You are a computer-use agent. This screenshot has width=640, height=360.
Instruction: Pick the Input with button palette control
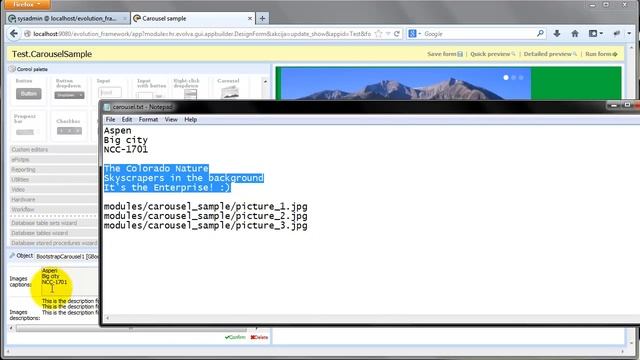pyautogui.click(x=151, y=88)
